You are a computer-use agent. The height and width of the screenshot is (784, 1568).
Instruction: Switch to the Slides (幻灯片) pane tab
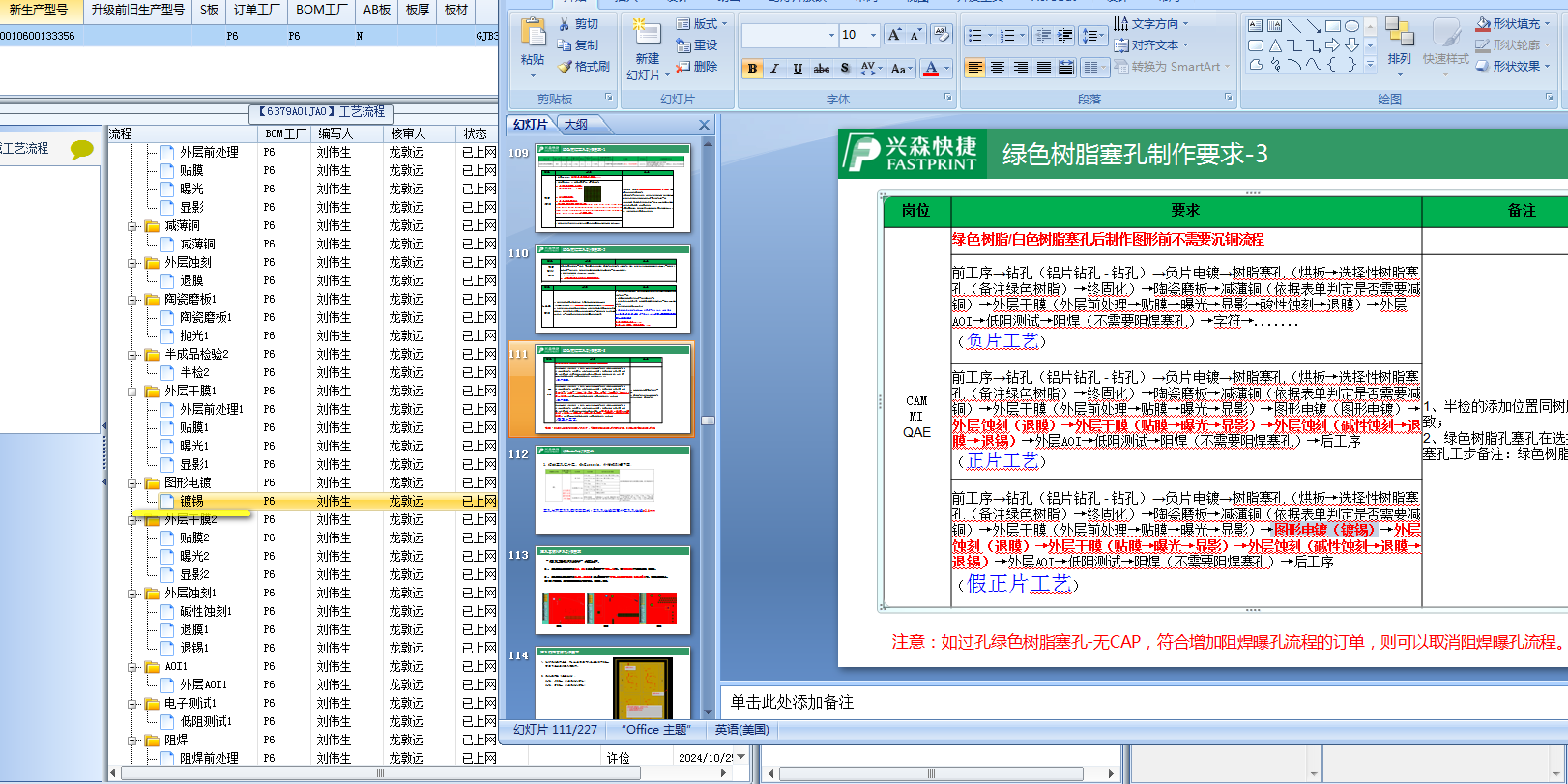click(x=531, y=125)
